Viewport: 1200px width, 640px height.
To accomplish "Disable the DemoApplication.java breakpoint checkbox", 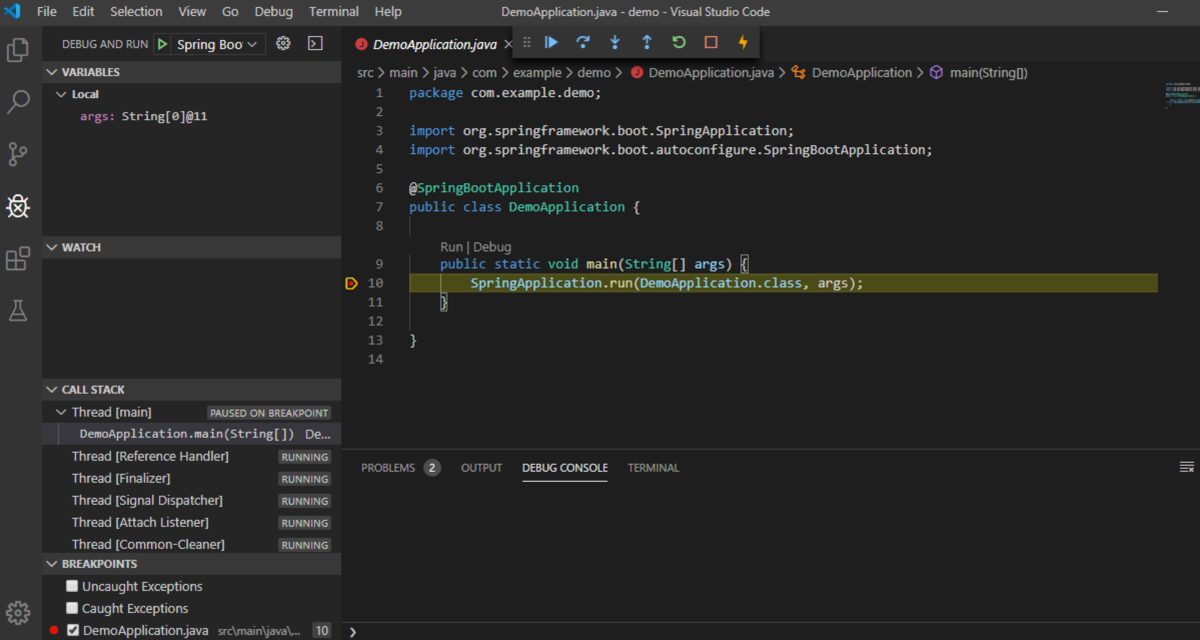I will click(74, 630).
